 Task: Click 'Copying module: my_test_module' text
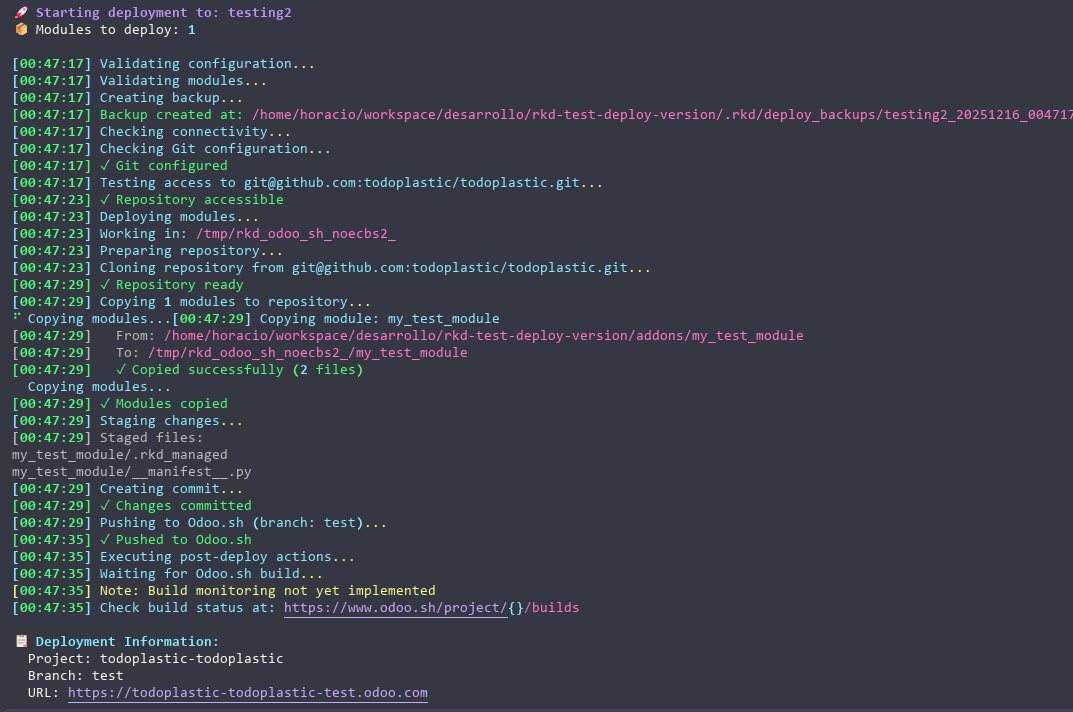(379, 318)
